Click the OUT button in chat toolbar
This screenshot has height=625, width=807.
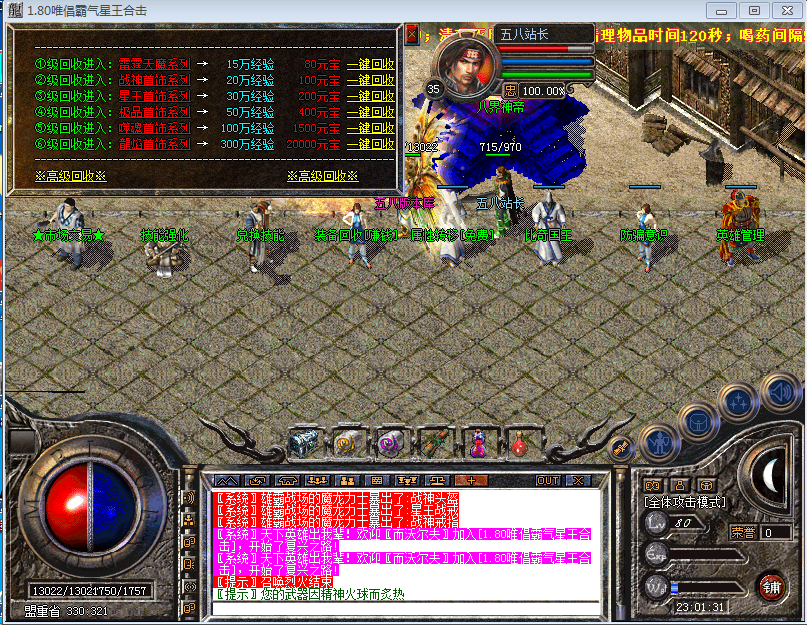[x=548, y=481]
